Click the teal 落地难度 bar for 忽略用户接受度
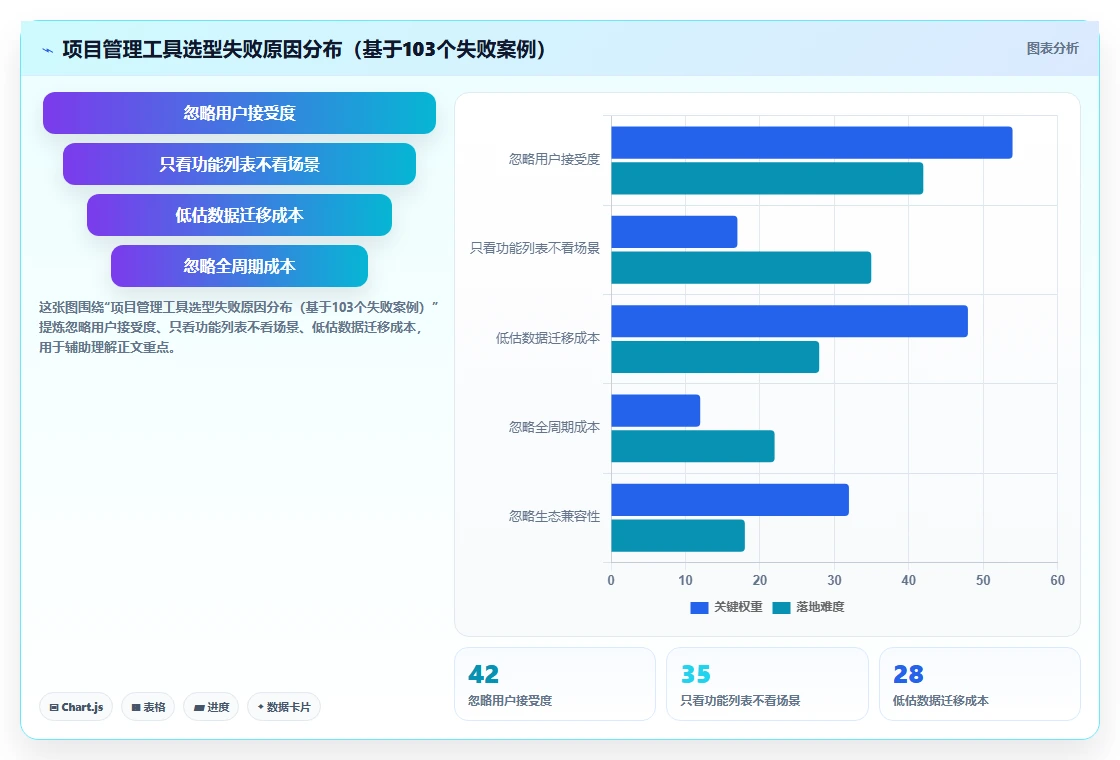Image resolution: width=1120 pixels, height=760 pixels. (767, 179)
